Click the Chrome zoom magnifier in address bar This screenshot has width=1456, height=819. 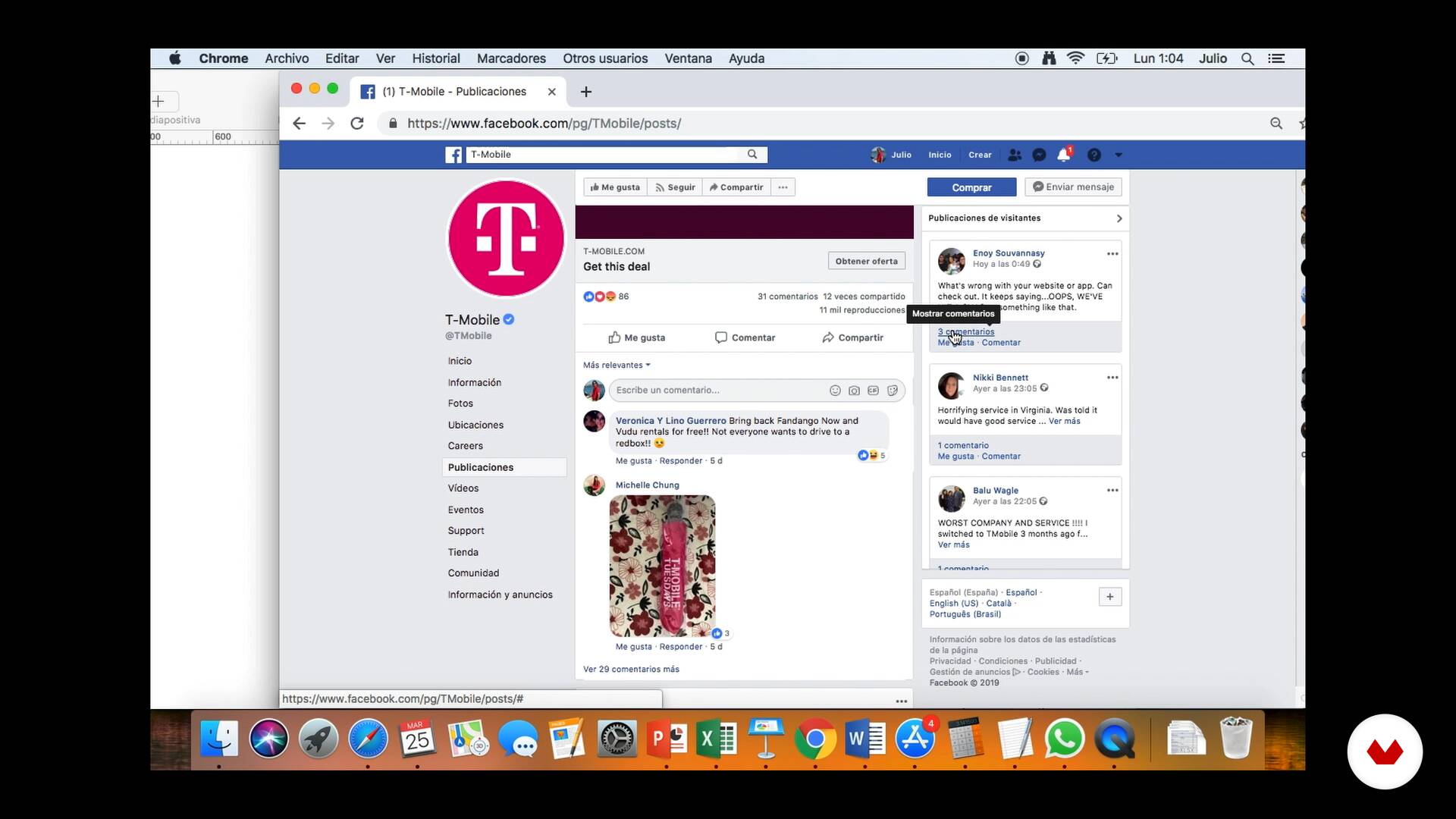1276,124
